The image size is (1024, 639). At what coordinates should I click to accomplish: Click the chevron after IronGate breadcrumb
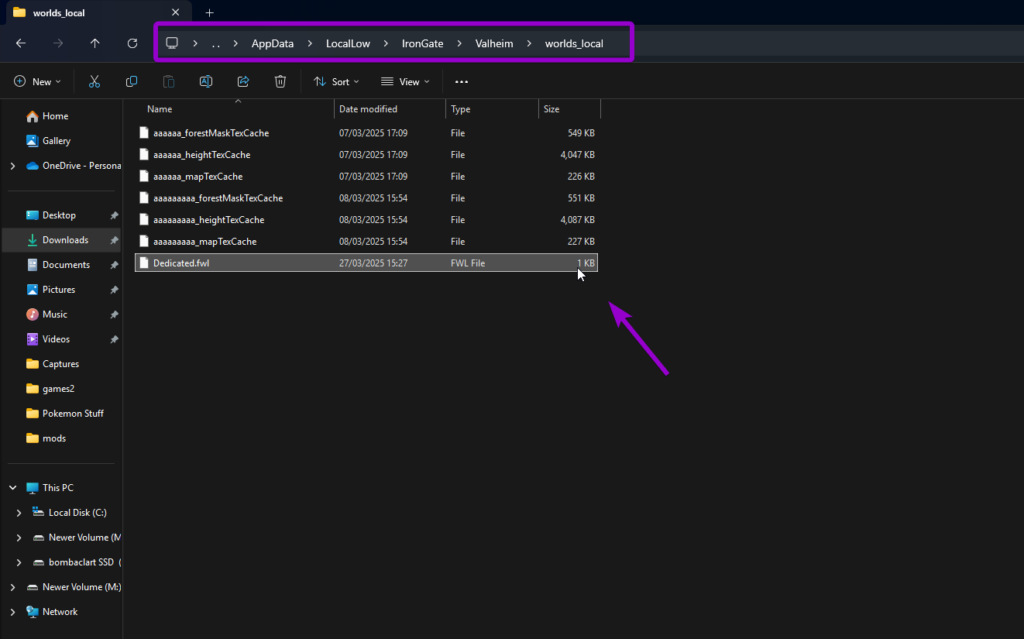(x=459, y=43)
